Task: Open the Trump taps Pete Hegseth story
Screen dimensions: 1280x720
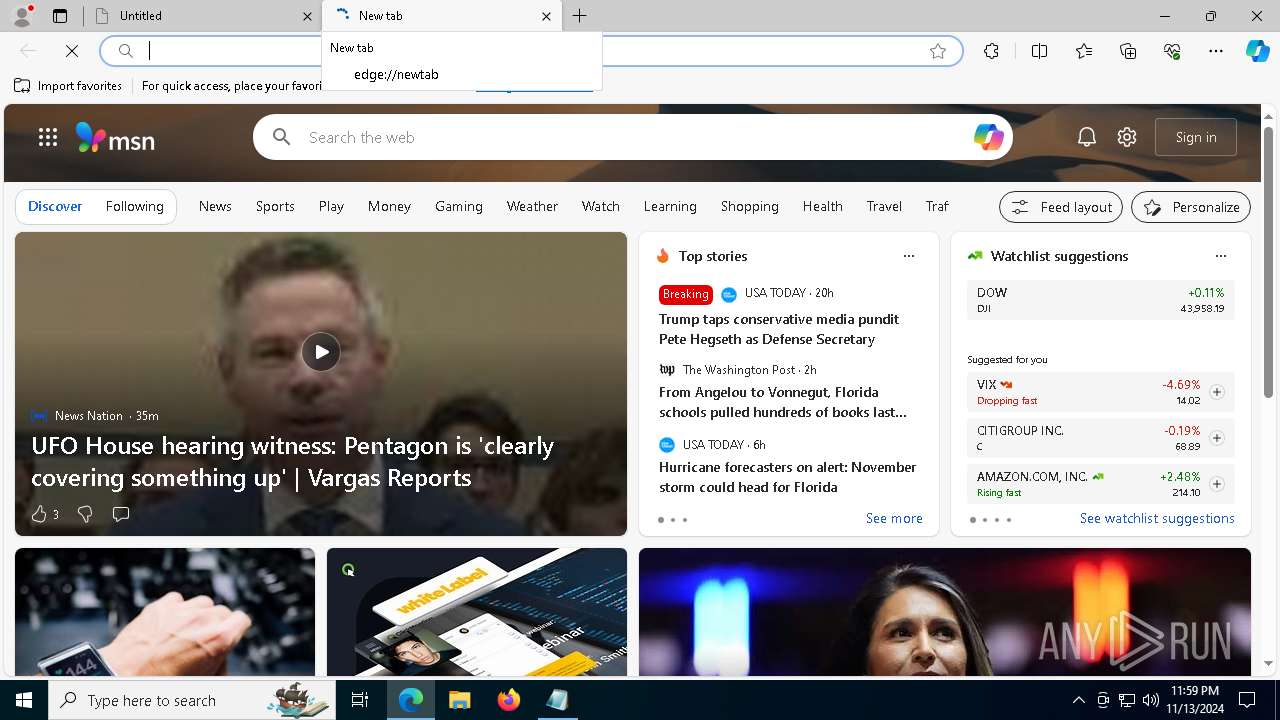Action: pyautogui.click(x=779, y=329)
